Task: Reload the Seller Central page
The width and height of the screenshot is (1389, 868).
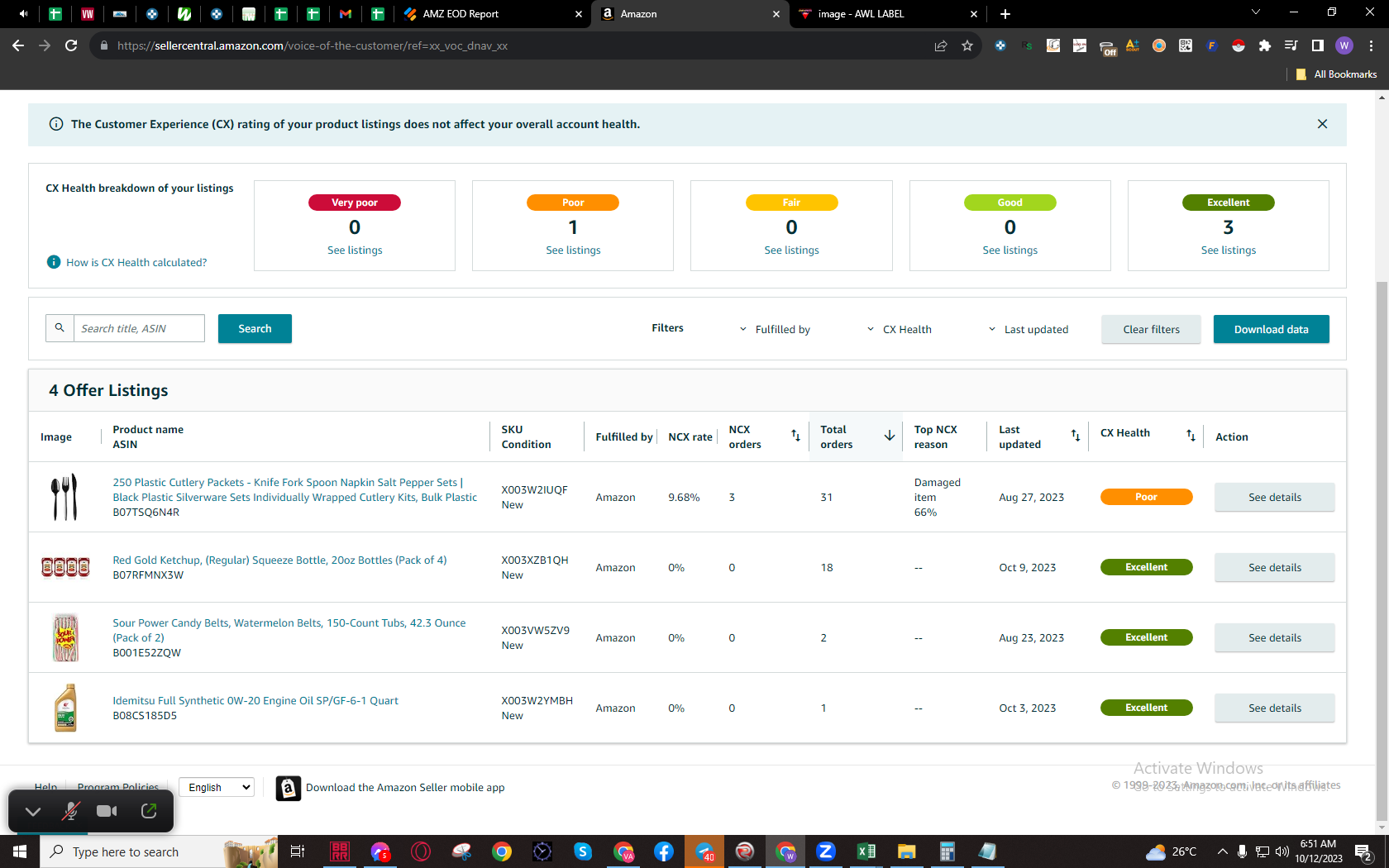Action: click(71, 45)
